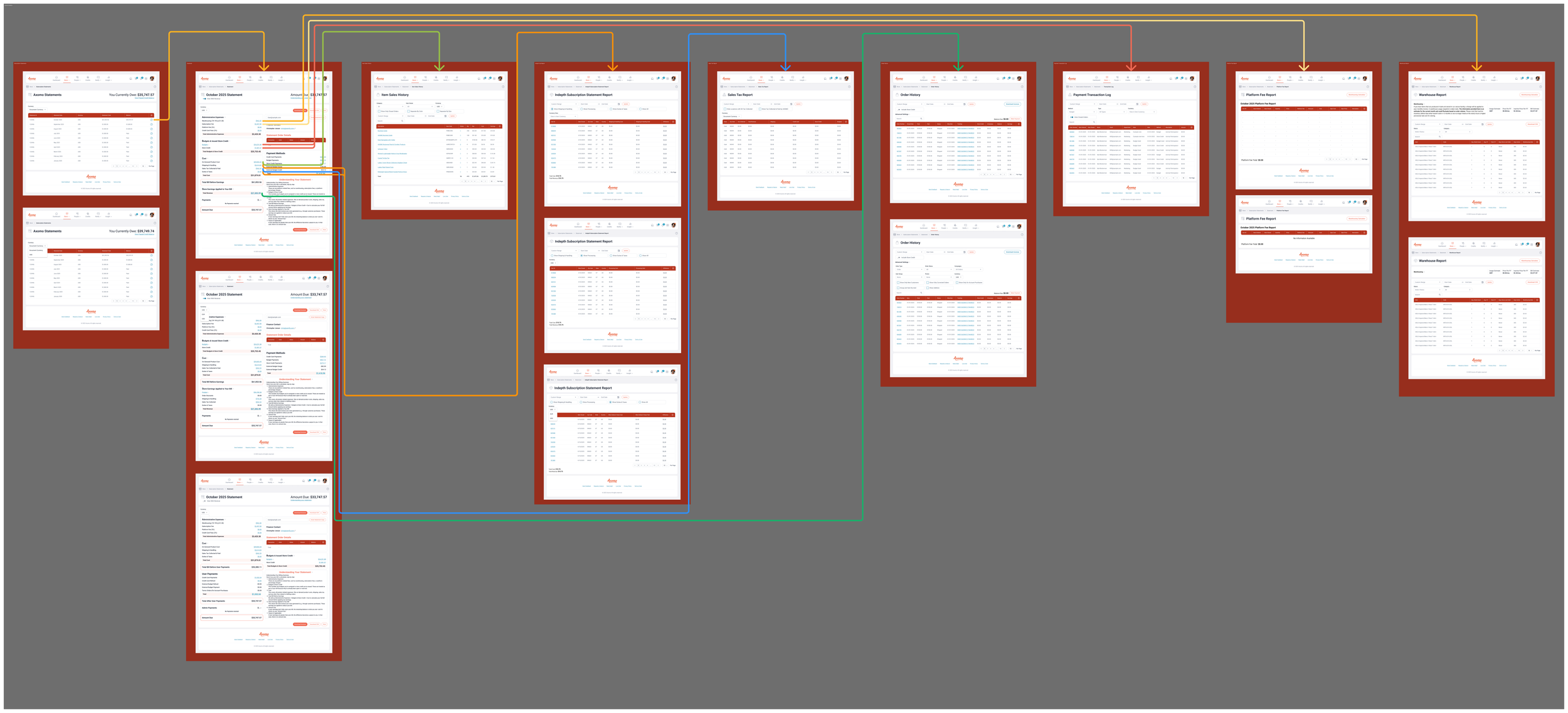Enable Show Only New Customers in Order History
This screenshot has height=713, width=1568.
coord(898,283)
